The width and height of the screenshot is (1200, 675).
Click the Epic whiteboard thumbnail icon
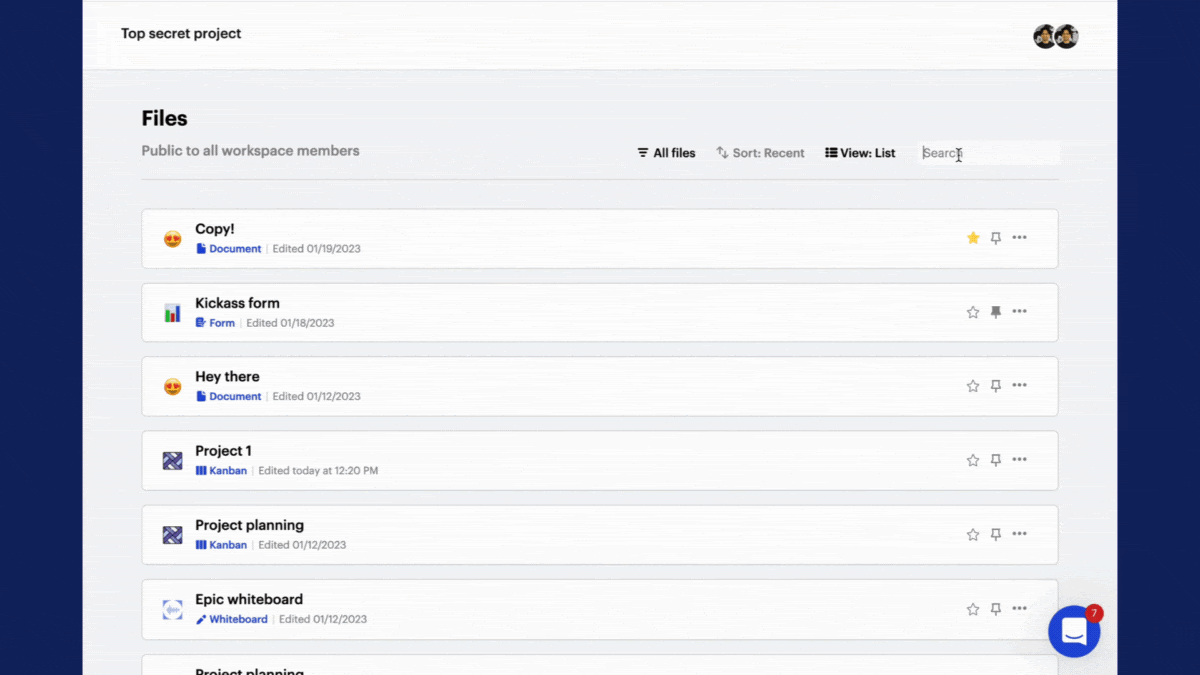click(x=173, y=610)
